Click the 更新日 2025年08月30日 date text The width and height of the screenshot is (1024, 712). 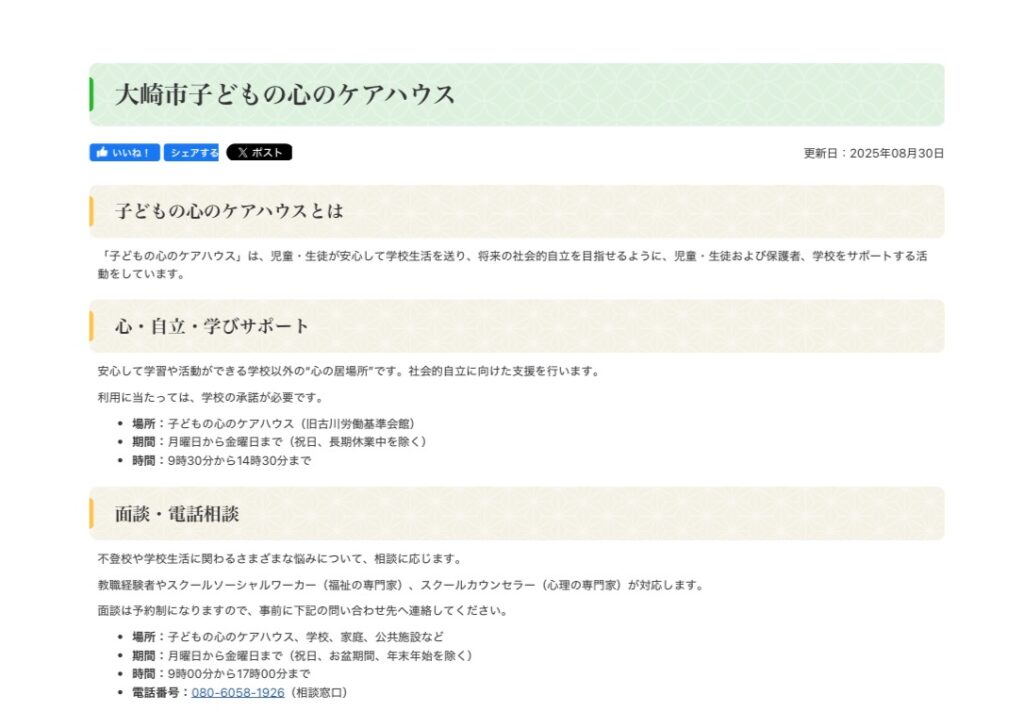point(873,153)
